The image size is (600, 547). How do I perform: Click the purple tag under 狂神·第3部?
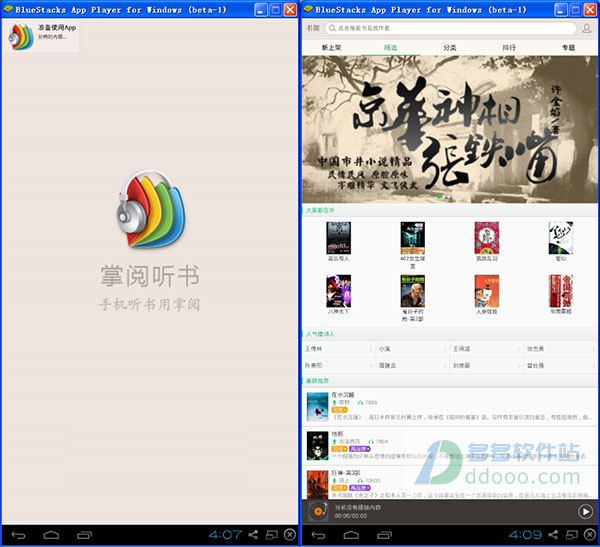[x=360, y=488]
